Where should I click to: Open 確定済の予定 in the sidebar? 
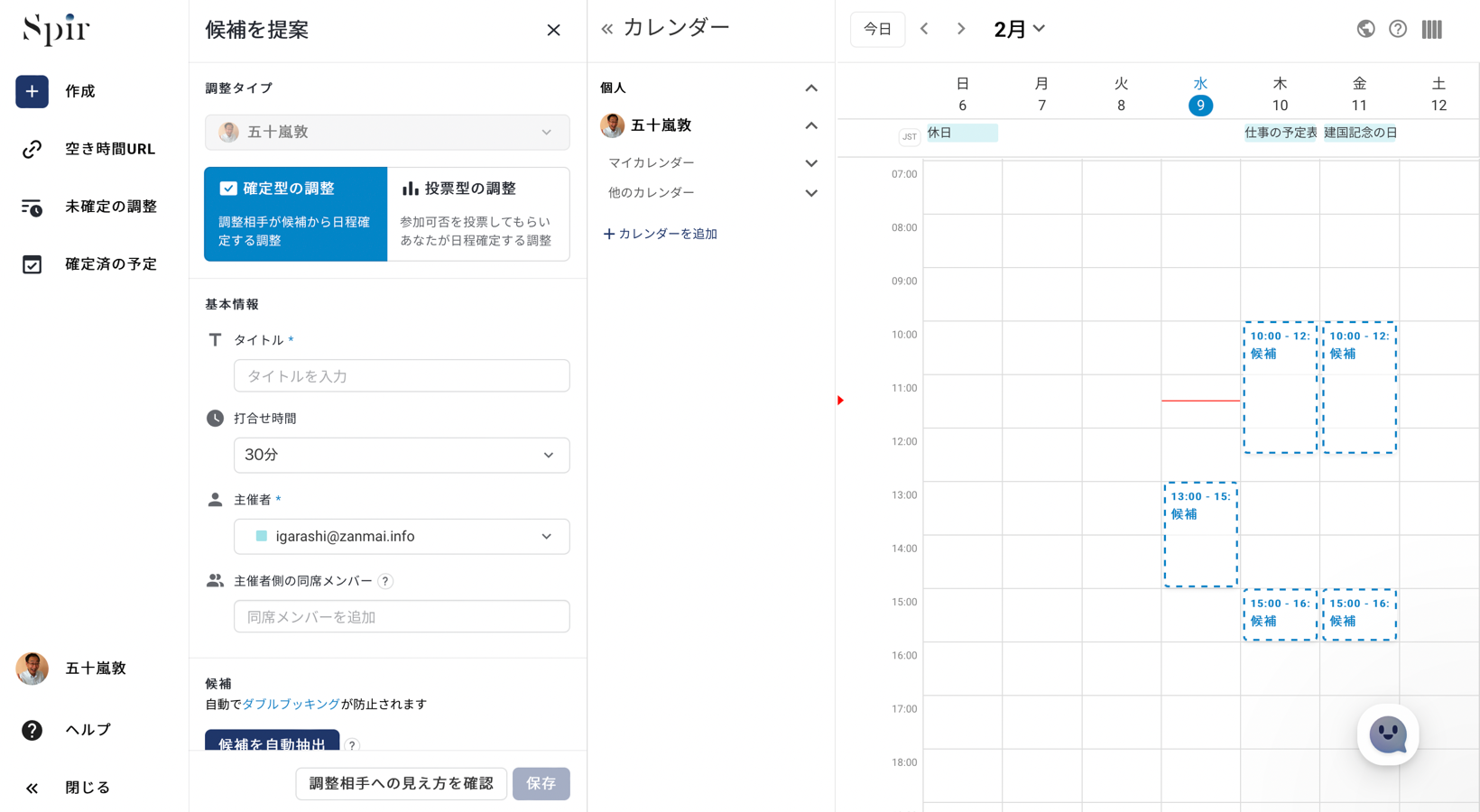[110, 264]
